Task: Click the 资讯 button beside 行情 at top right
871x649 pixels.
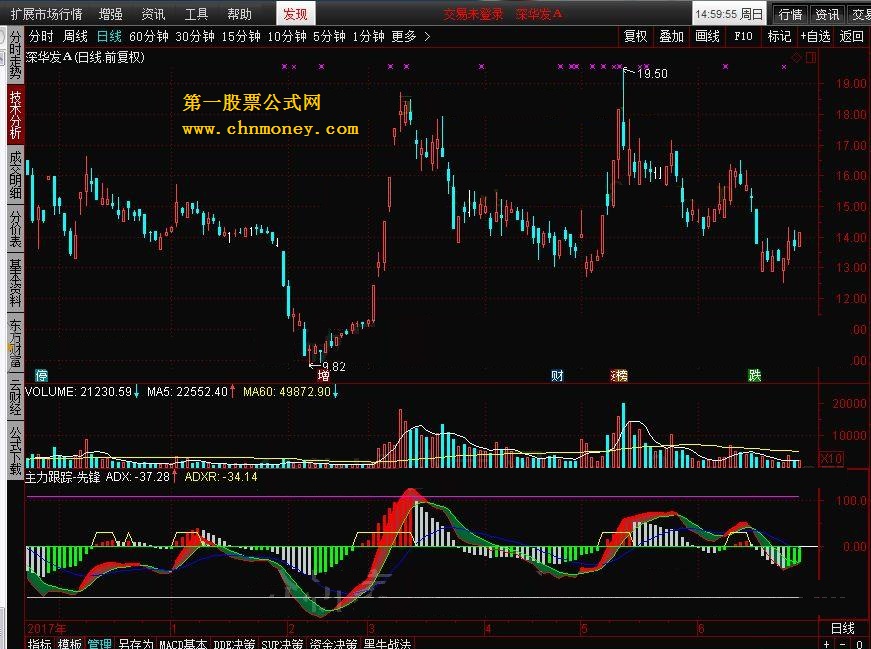Action: pyautogui.click(x=827, y=14)
